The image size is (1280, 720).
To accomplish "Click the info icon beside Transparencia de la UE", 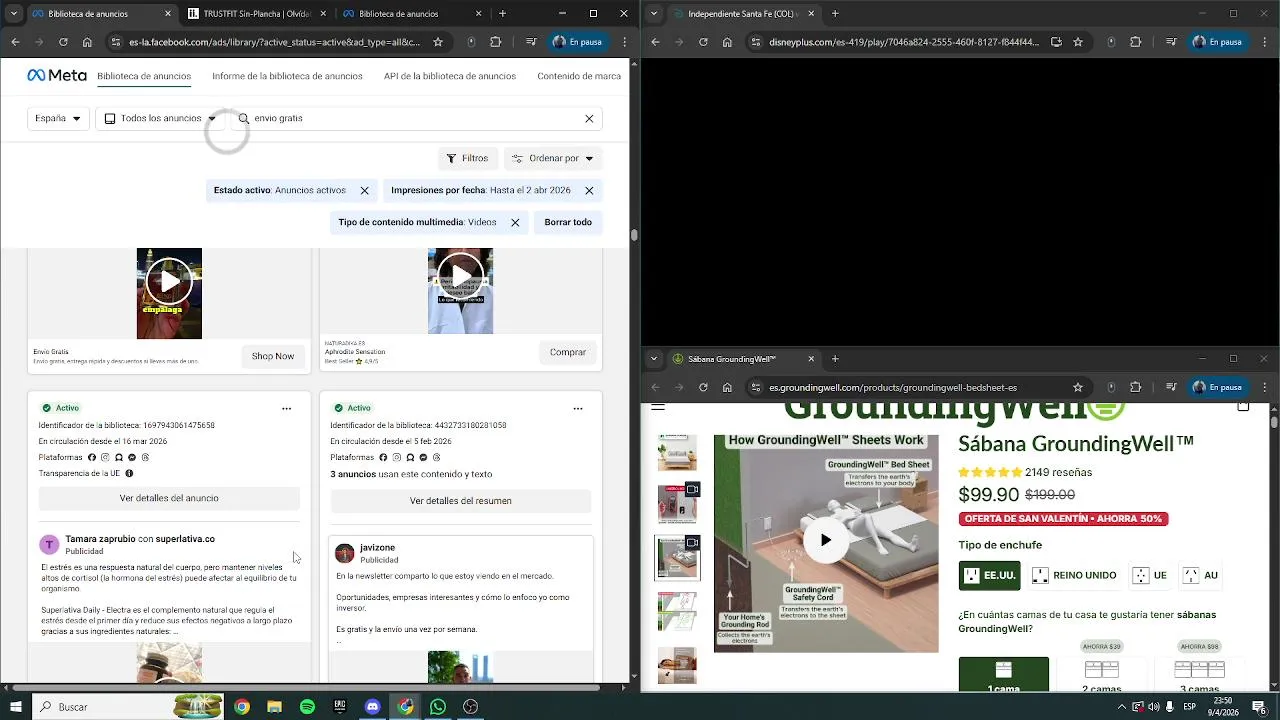I will pyautogui.click(x=129, y=473).
